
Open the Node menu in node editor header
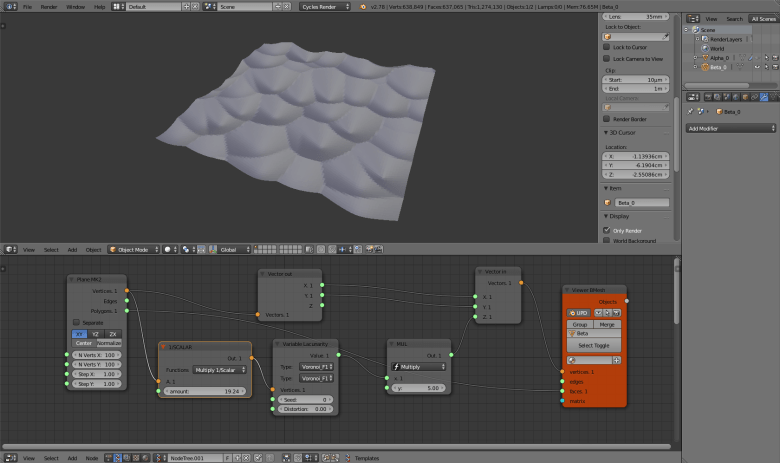coord(92,458)
